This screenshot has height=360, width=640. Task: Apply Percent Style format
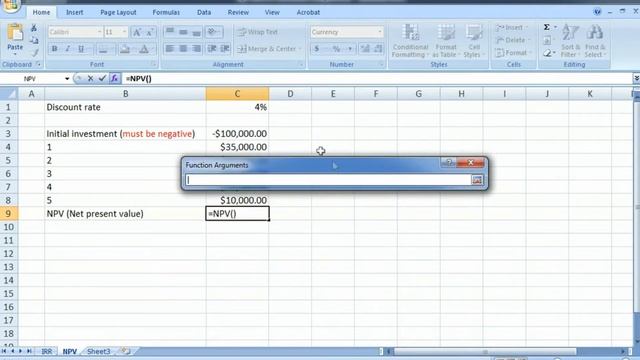(x=336, y=49)
